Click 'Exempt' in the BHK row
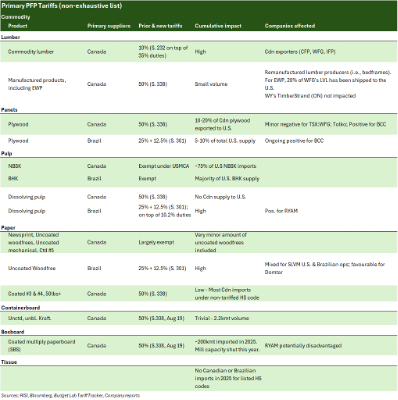Image resolution: width=398 pixels, height=400 pixels. [147, 178]
